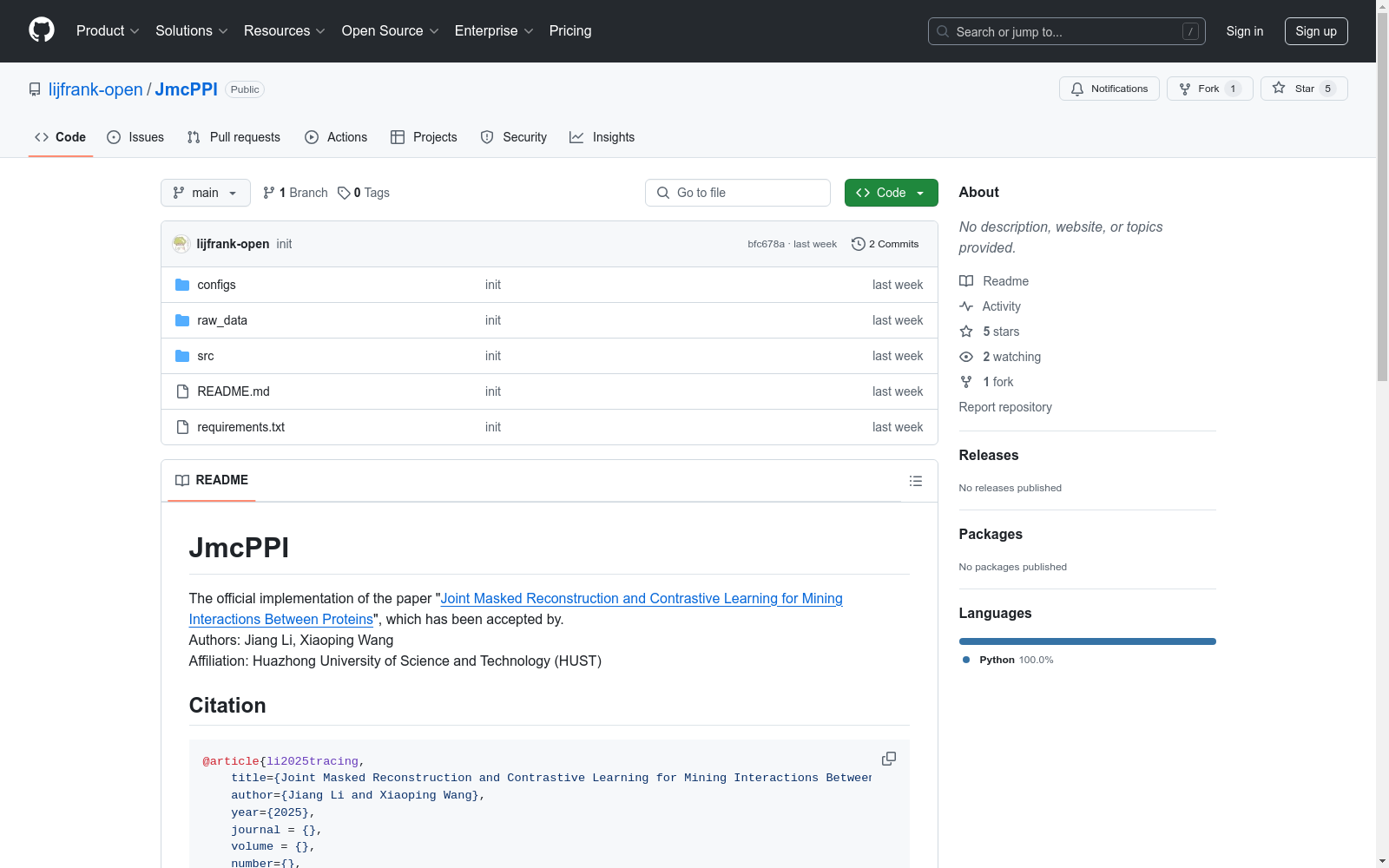Viewport: 1389px width, 868px height.
Task: Switch to the Issues tab
Action: [135, 137]
